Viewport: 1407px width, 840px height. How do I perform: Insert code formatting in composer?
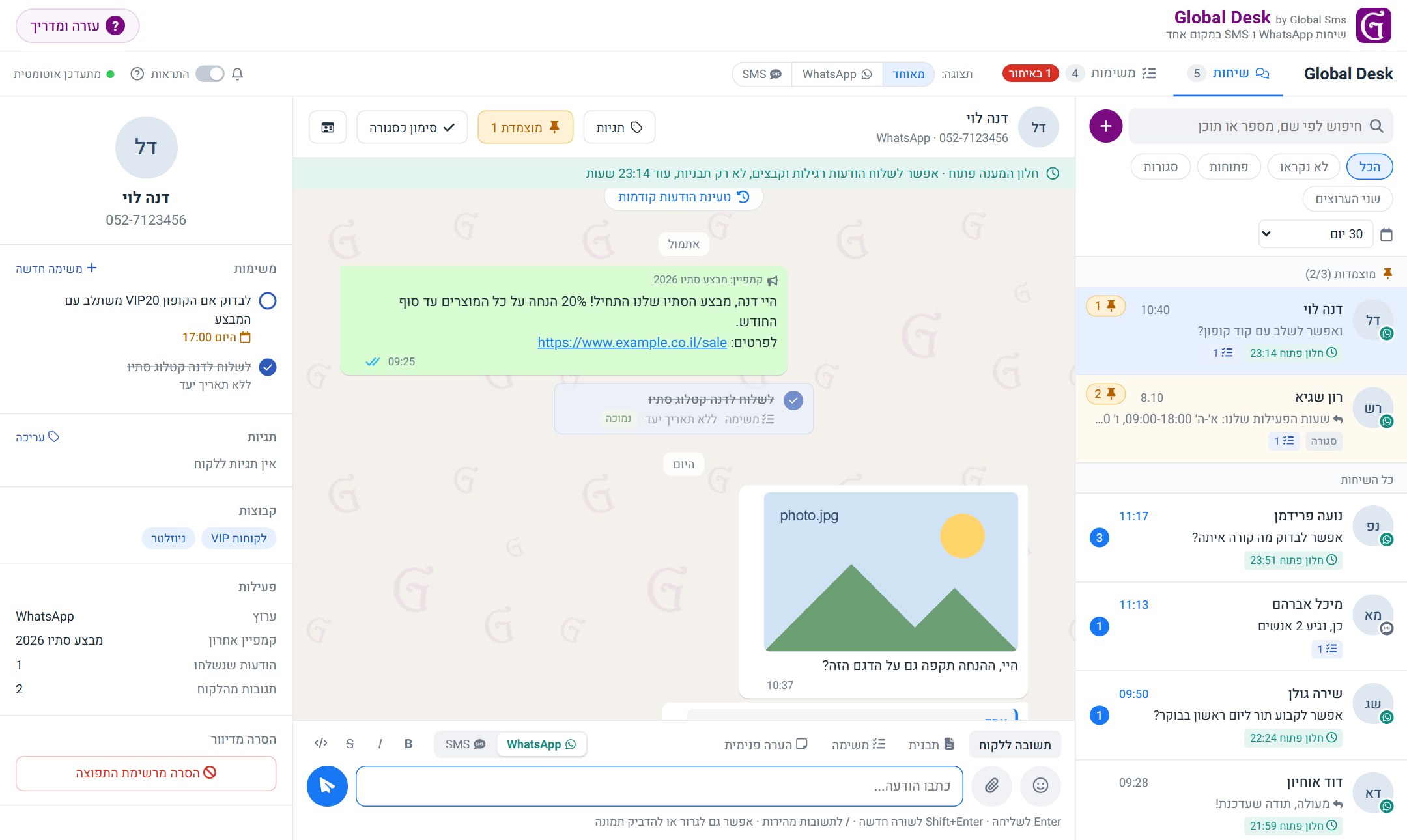pos(320,744)
